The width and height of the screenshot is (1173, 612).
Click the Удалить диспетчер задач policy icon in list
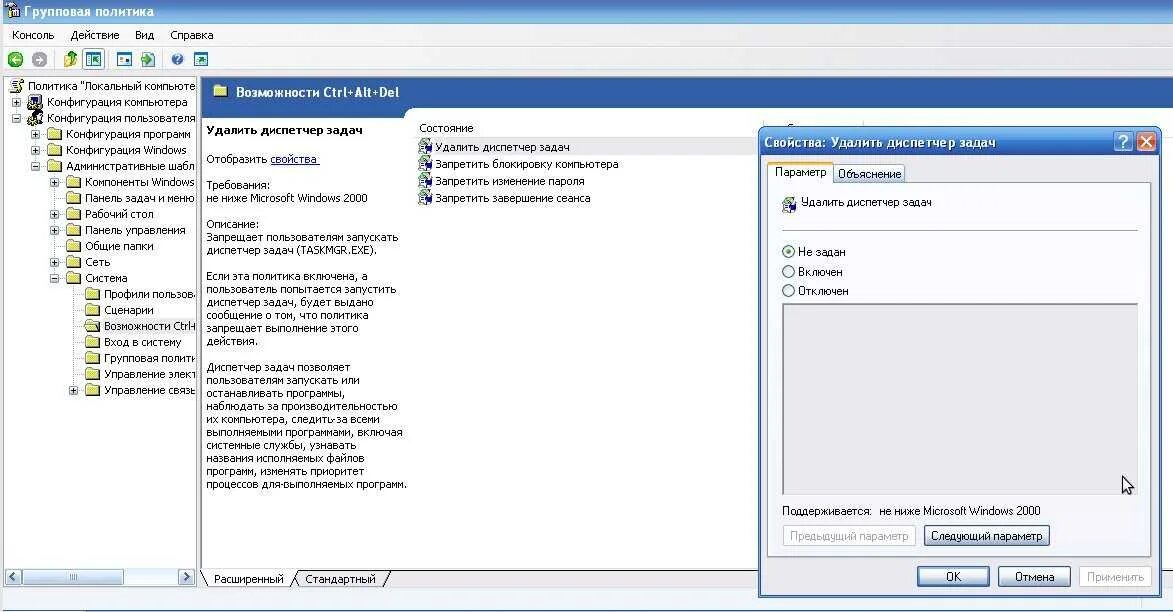425,147
